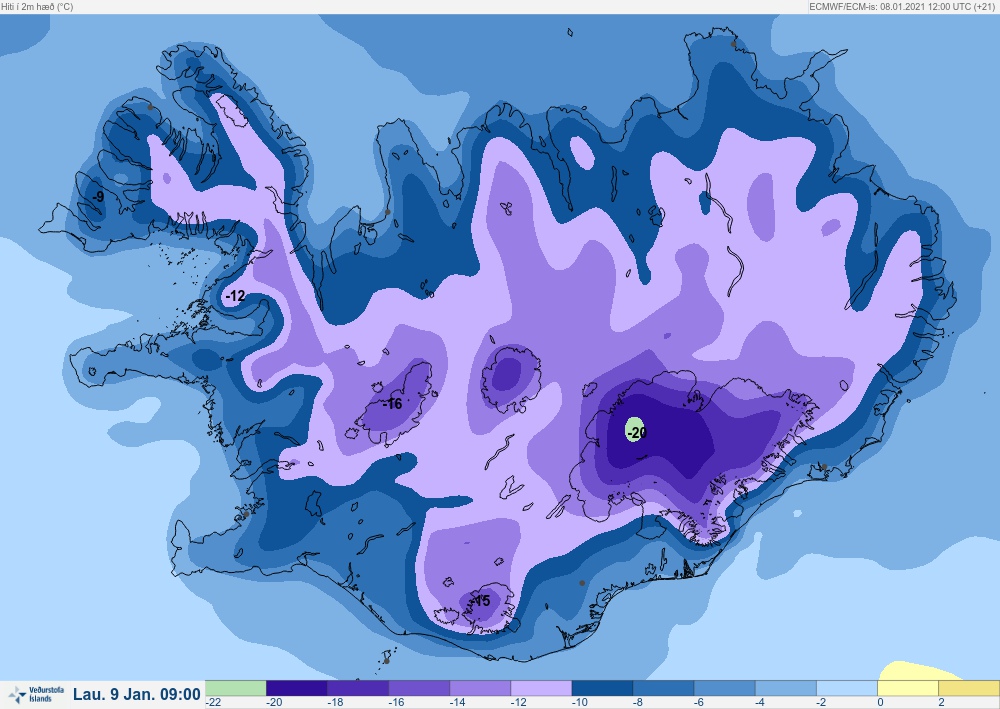Click the 'Hiti í 2m hæð (°C)' map title
The image size is (1000, 709).
pyautogui.click(x=37, y=6)
